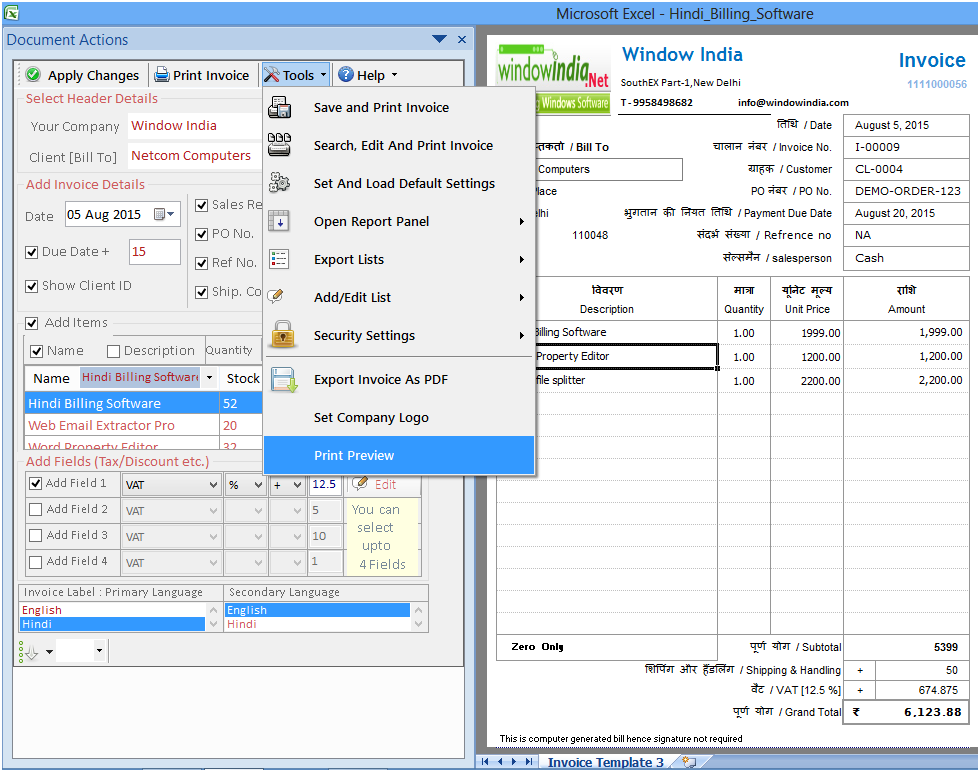This screenshot has height=772, width=978.
Task: Click the Export Lists icon
Action: (x=279, y=259)
